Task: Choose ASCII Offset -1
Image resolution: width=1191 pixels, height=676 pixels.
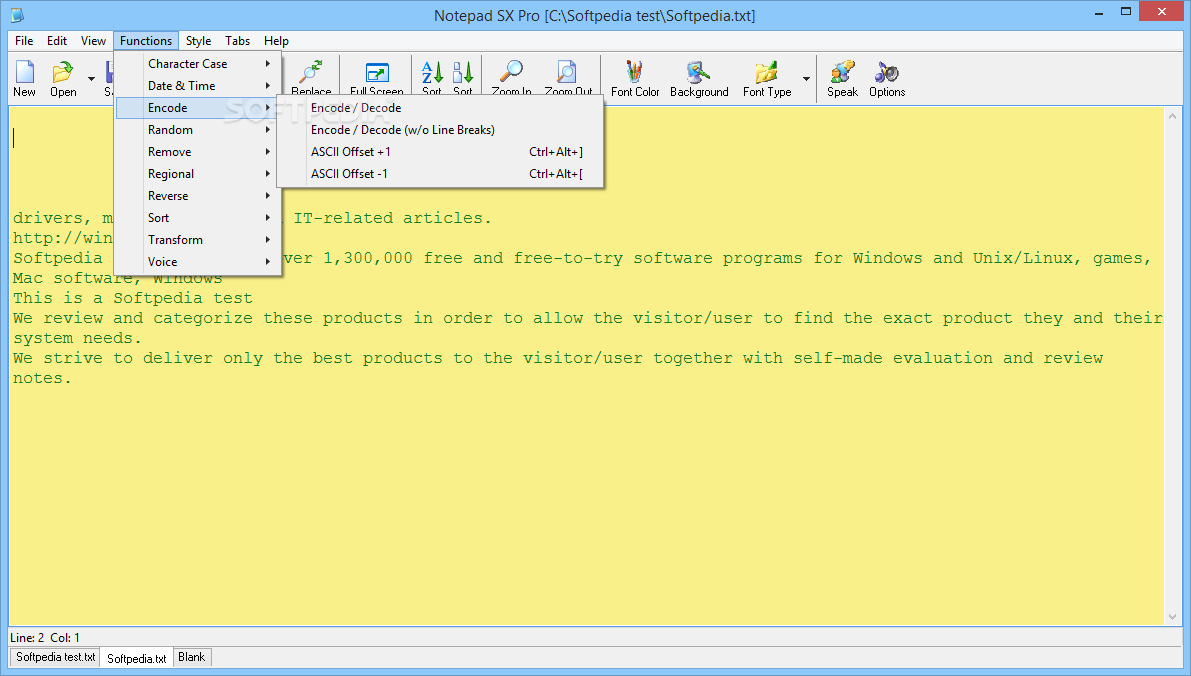Action: [x=440, y=174]
